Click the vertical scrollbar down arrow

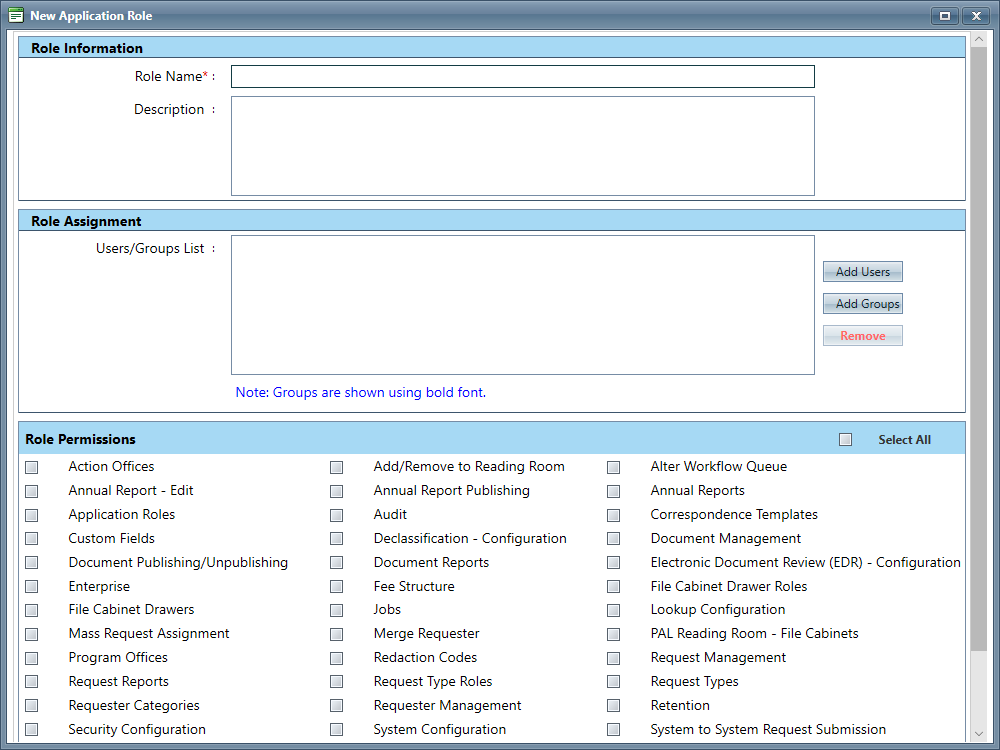point(980,734)
